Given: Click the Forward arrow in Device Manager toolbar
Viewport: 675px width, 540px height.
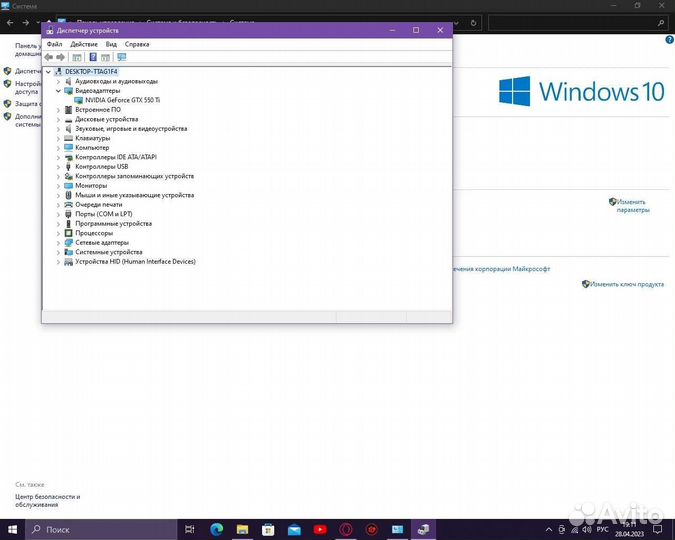Looking at the screenshot, I should pos(61,57).
